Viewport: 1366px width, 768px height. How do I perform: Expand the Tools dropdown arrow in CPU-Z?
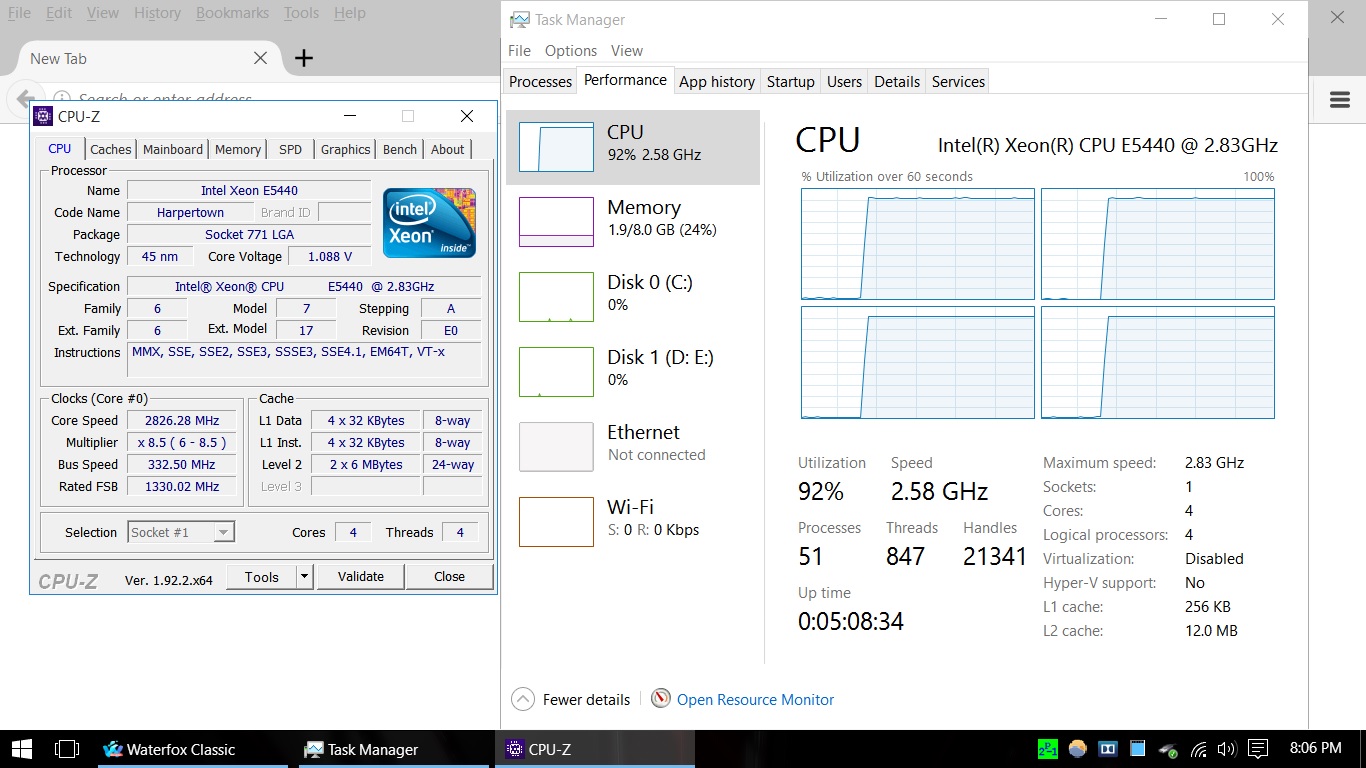(x=305, y=577)
